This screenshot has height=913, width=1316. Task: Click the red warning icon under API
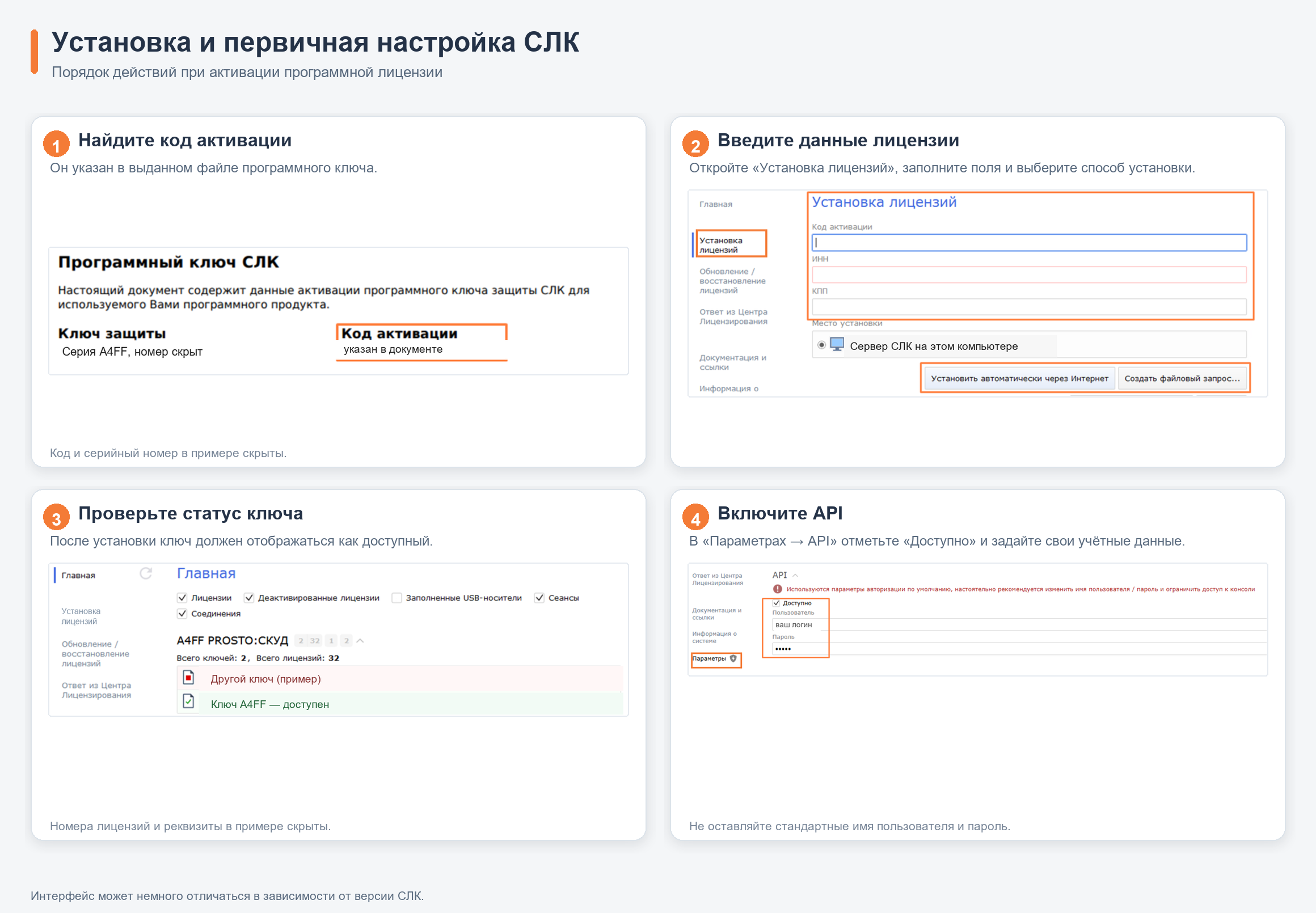[777, 589]
